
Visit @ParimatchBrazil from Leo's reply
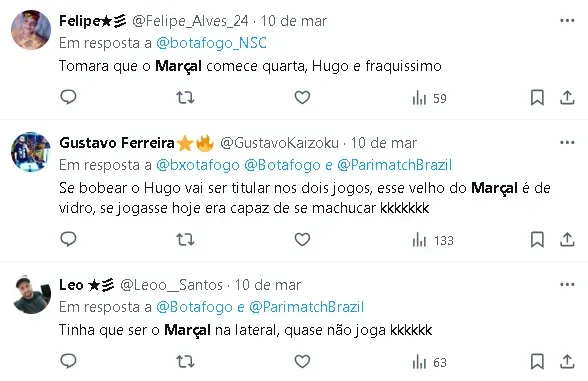pyautogui.click(x=306, y=307)
